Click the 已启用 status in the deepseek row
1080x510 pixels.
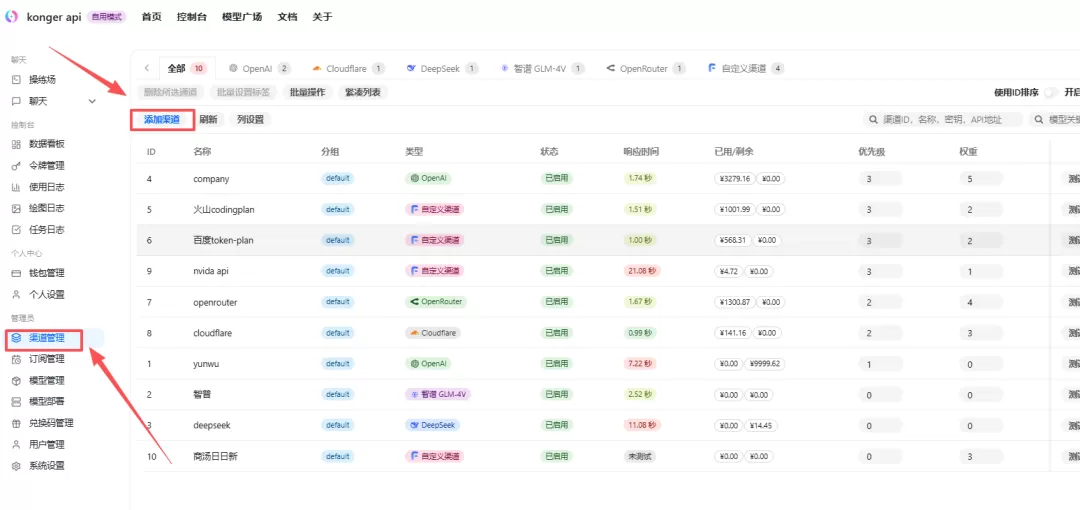557,425
